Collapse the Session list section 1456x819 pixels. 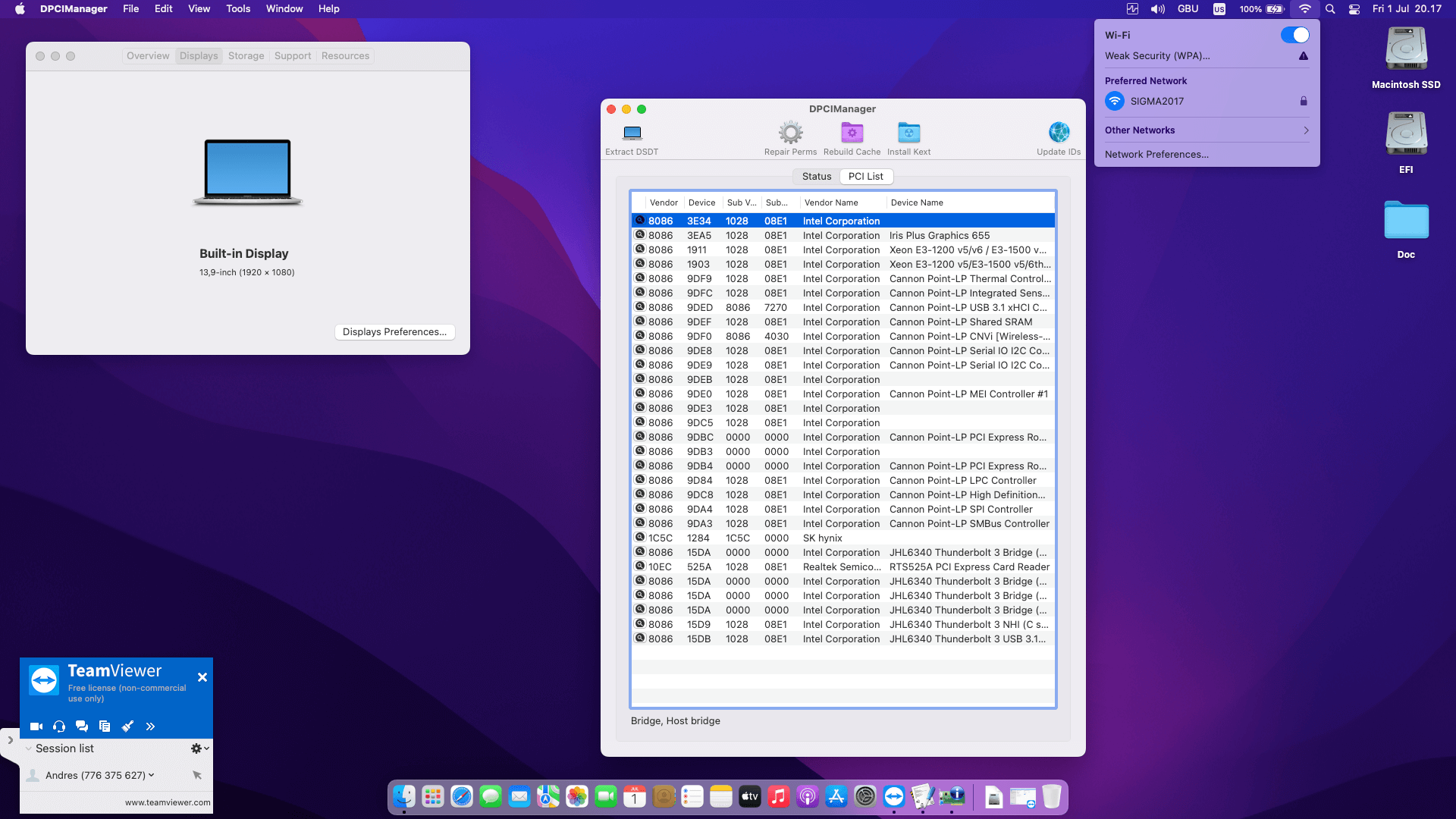click(29, 748)
